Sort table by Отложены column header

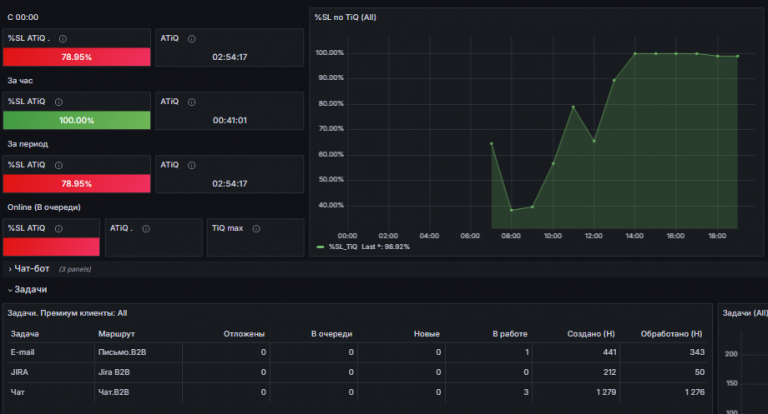pos(244,334)
